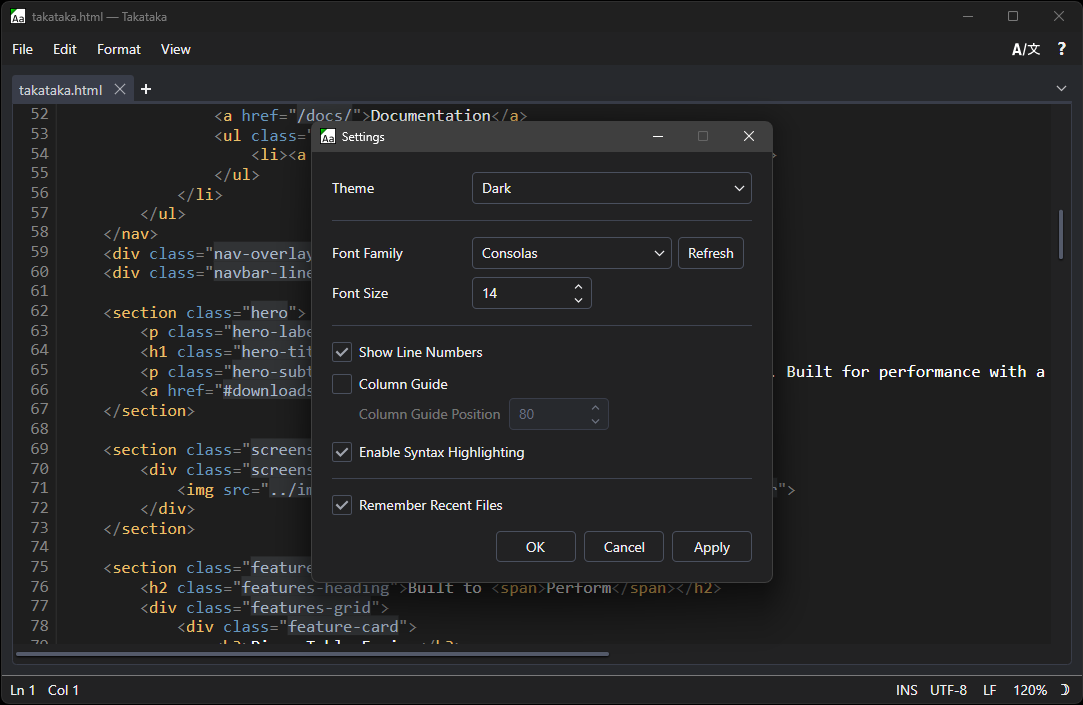Open the Font Family dropdown
Image resolution: width=1083 pixels, height=705 pixels.
571,253
